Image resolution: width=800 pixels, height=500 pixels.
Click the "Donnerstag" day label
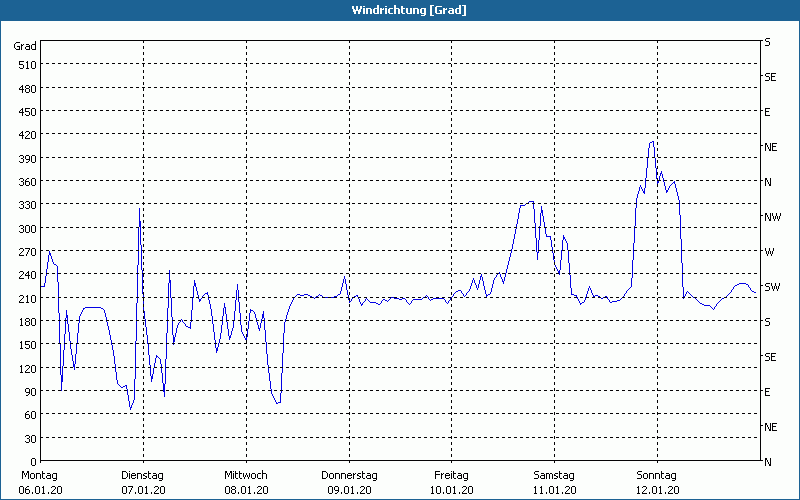click(349, 475)
